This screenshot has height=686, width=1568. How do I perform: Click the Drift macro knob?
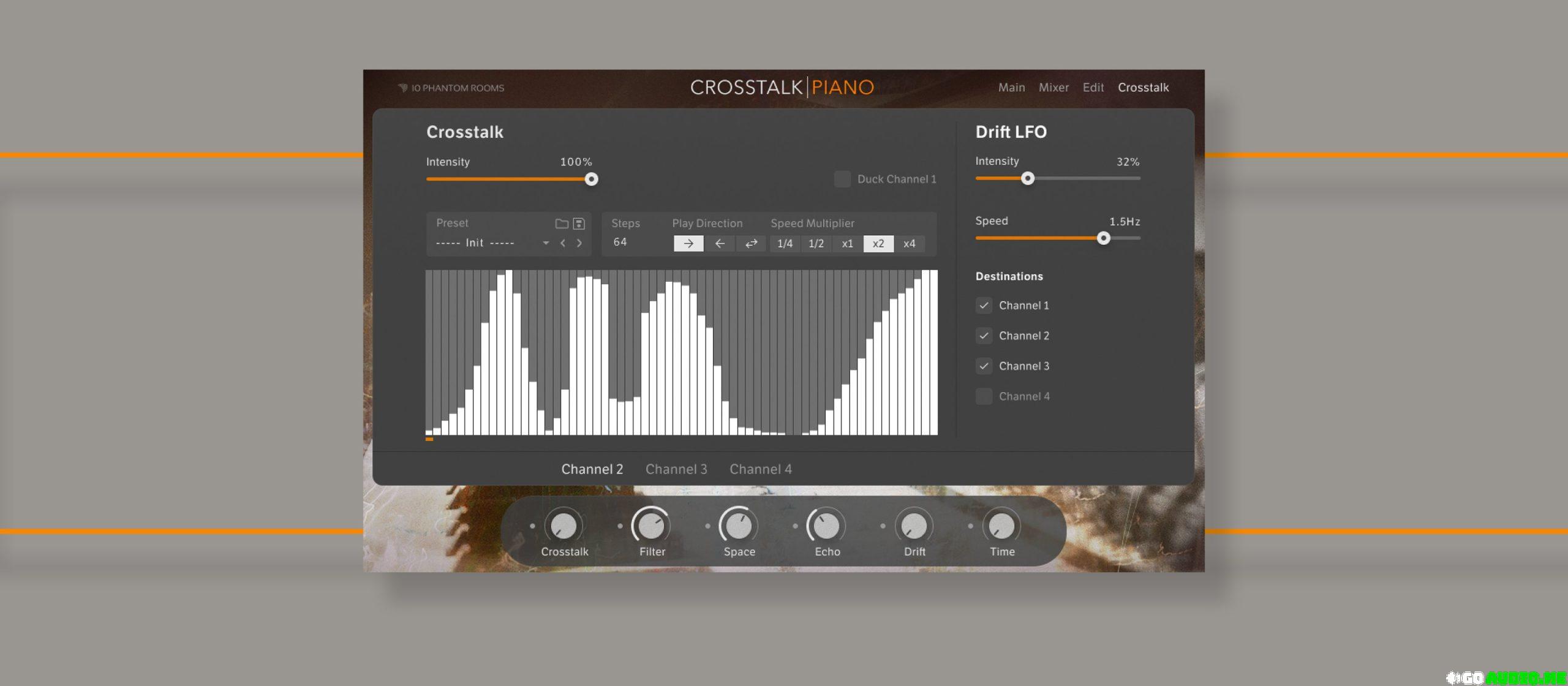(914, 526)
